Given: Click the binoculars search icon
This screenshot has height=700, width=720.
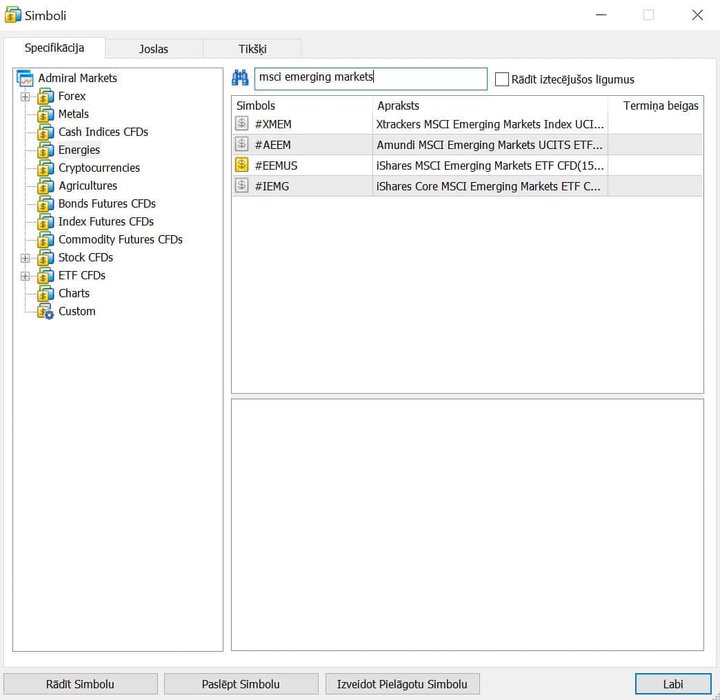Looking at the screenshot, I should pos(240,79).
